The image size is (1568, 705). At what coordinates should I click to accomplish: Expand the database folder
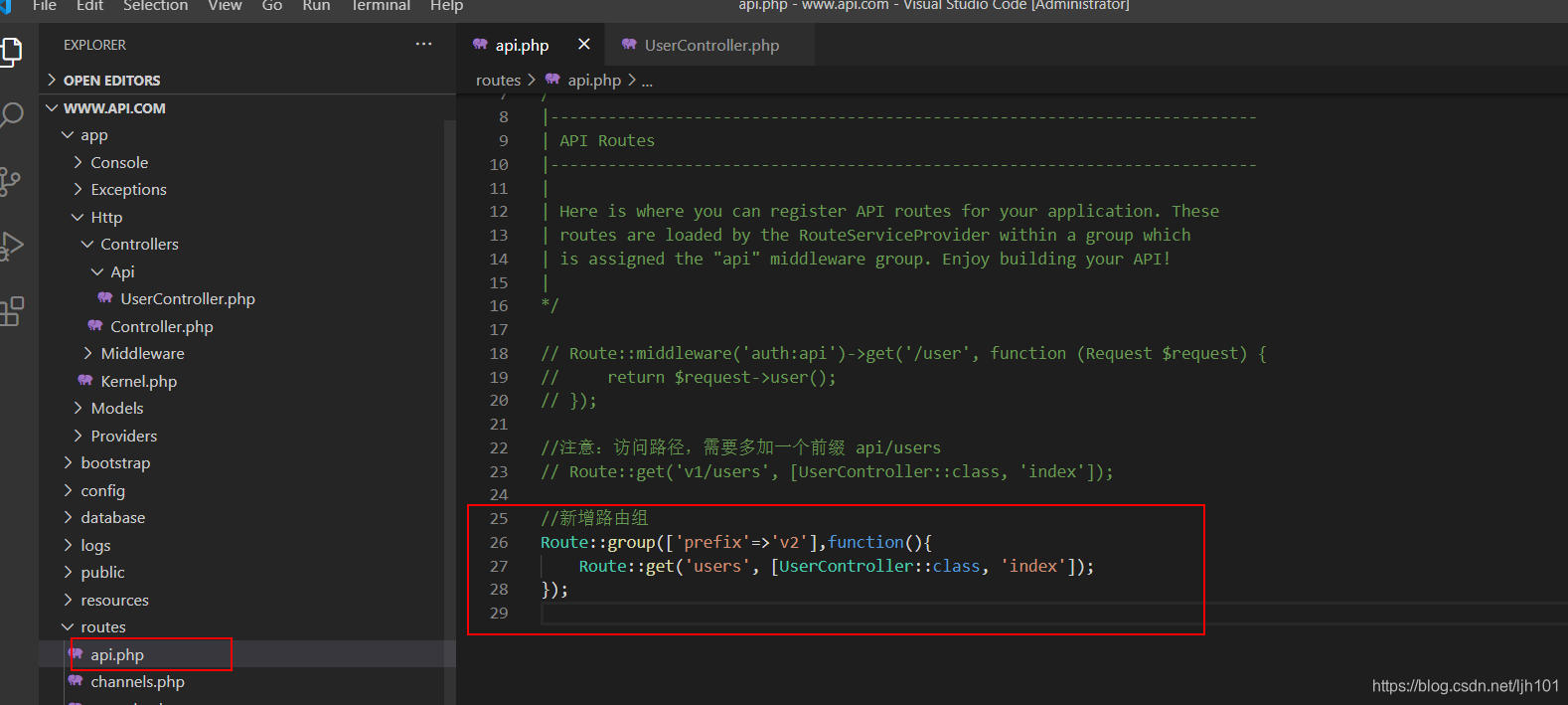68,517
